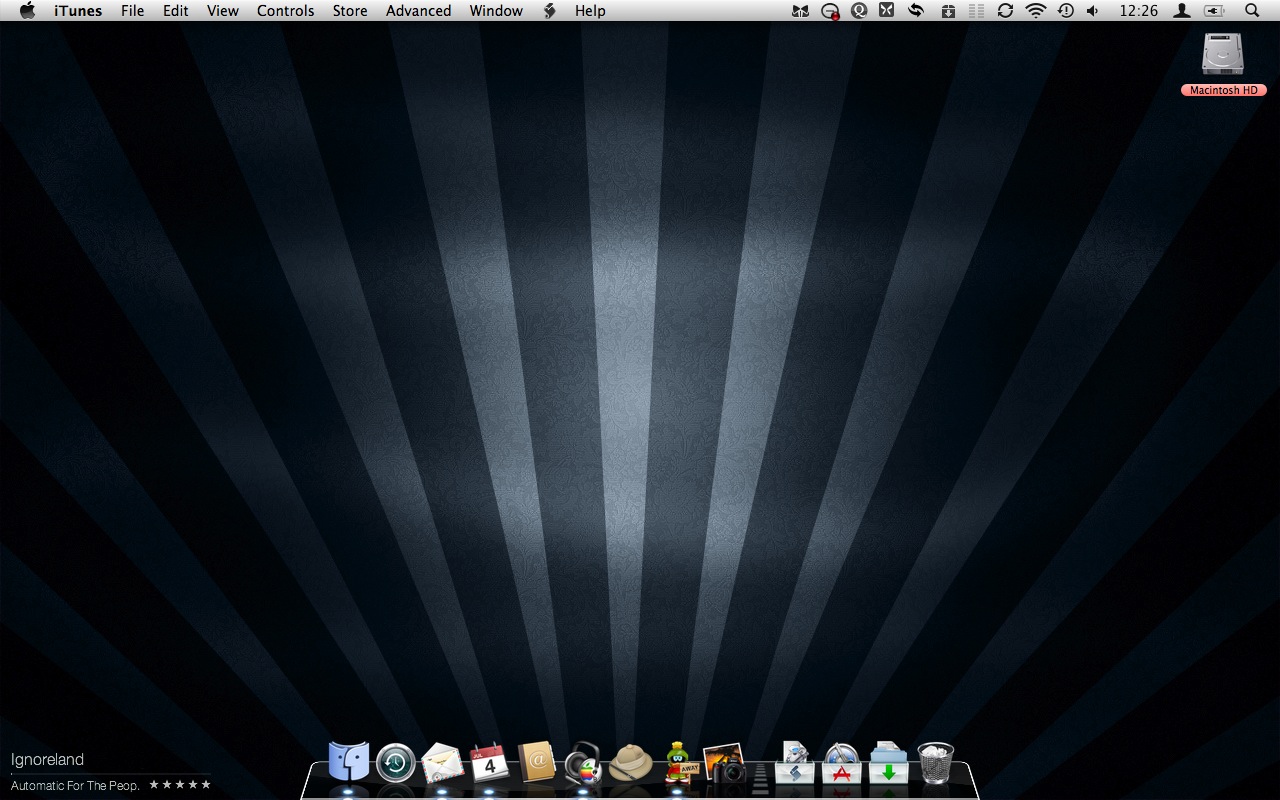Click the album text 'Automatic For The Peop.'

tap(75, 786)
